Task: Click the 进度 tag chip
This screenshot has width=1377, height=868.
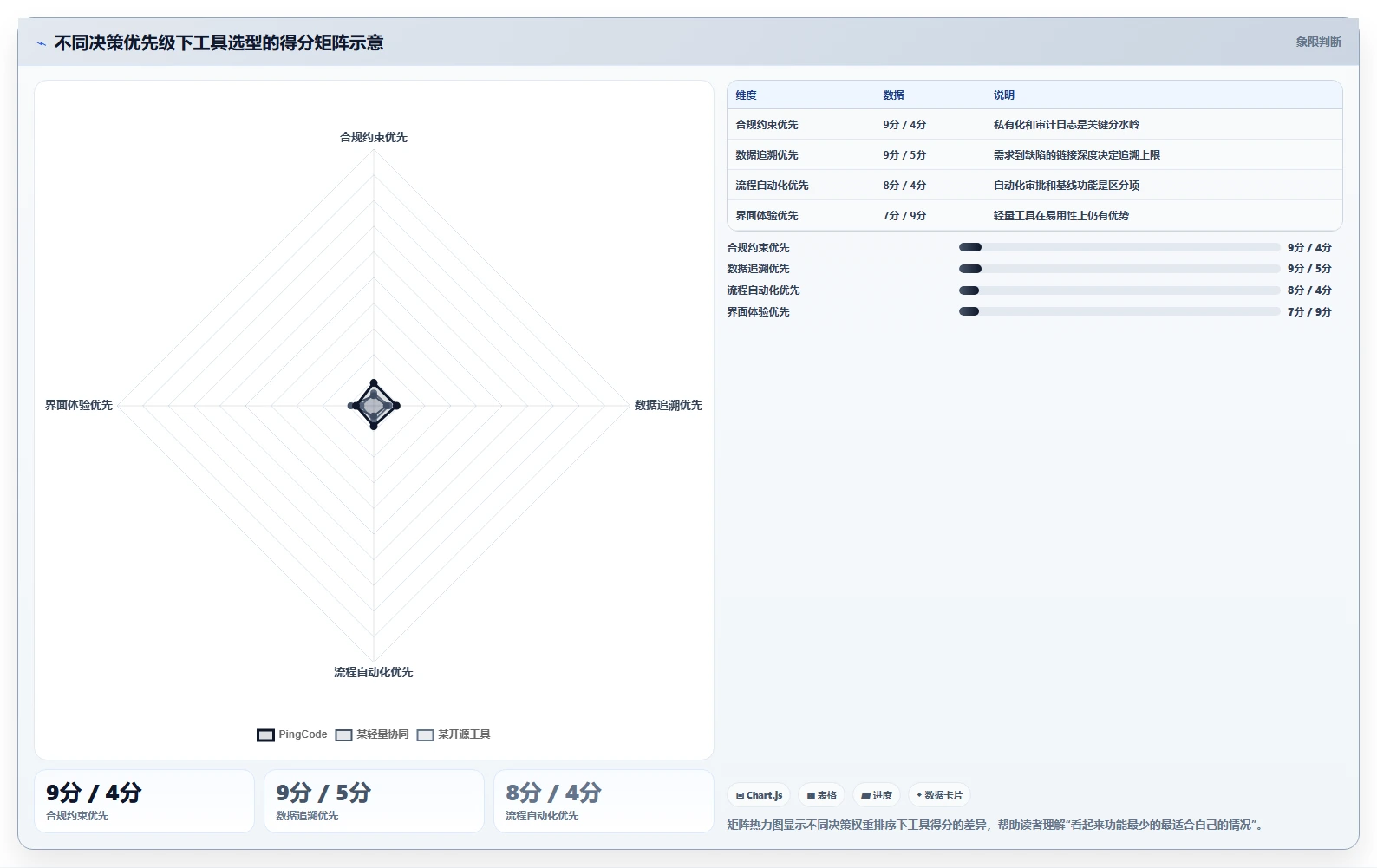Action: point(877,795)
